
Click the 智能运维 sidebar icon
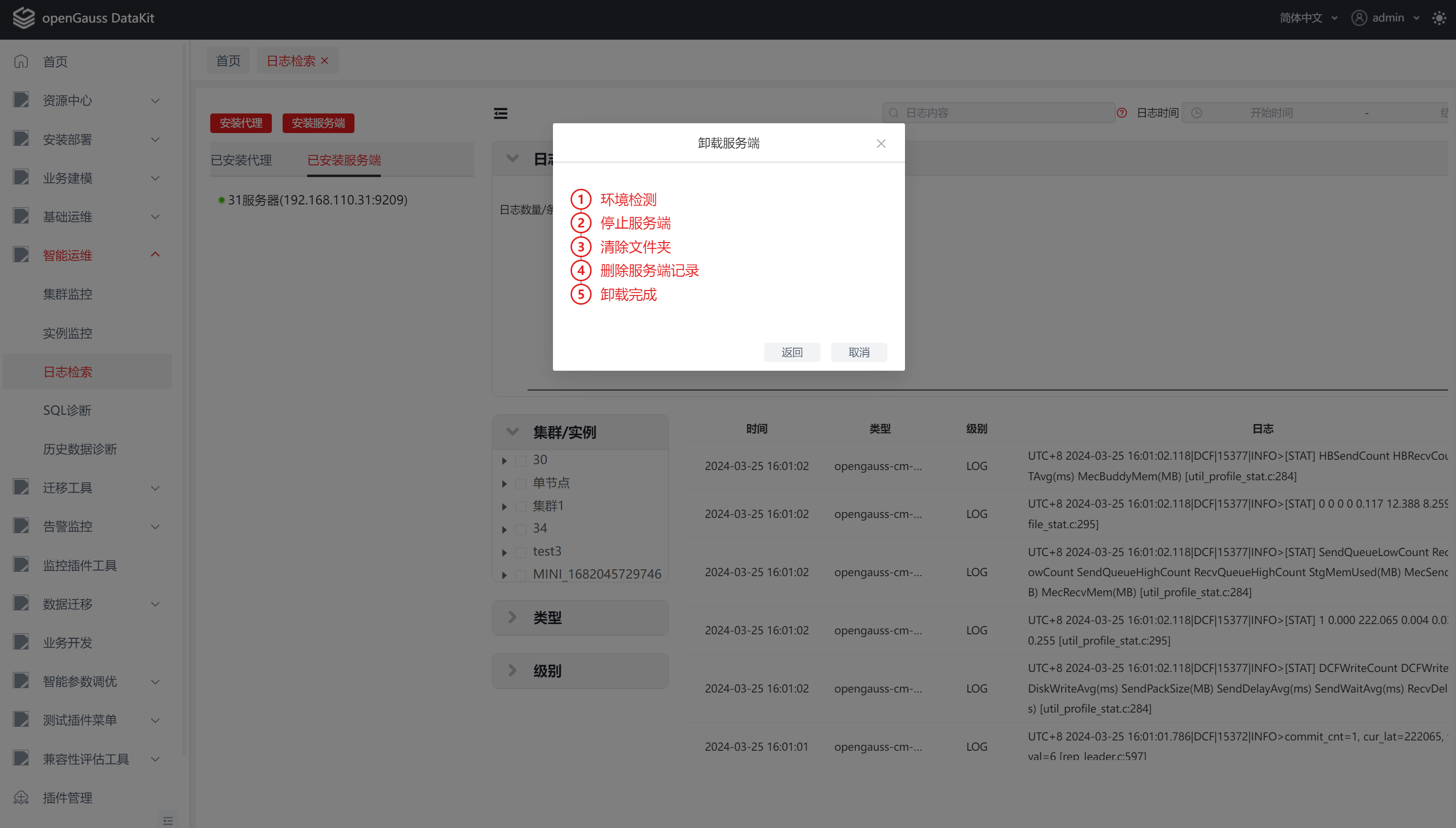[x=21, y=254]
